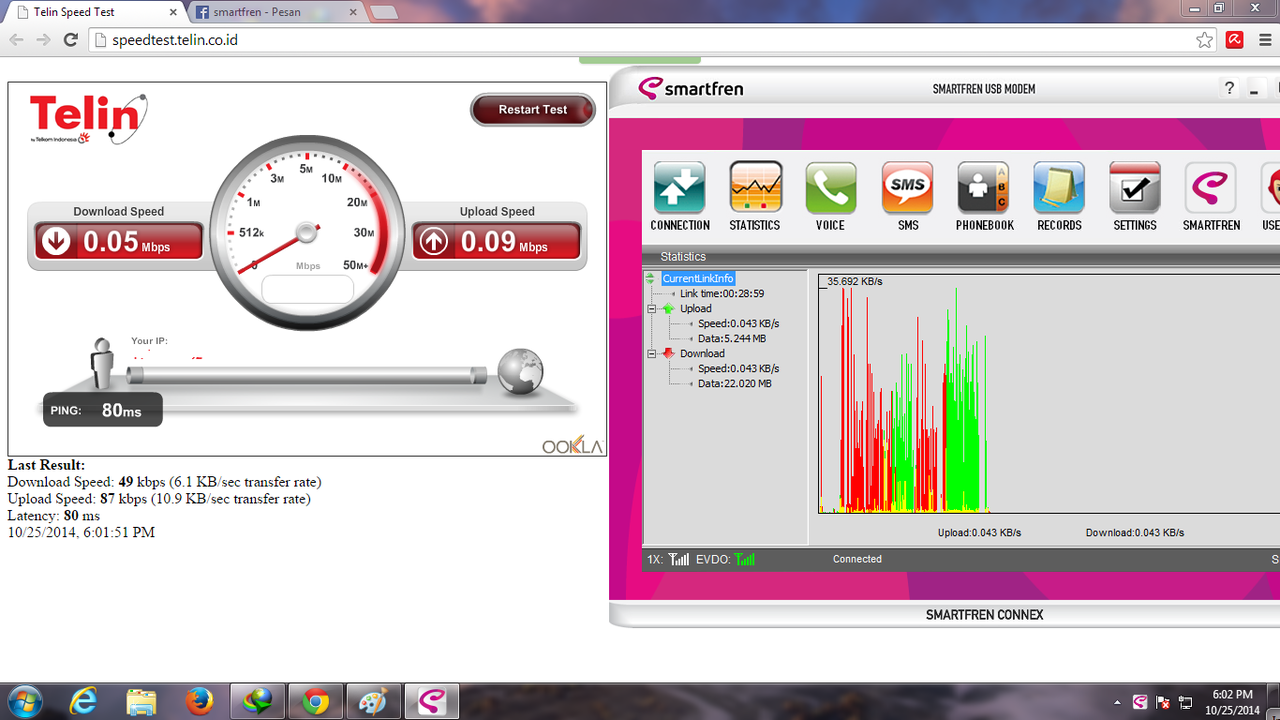Click the Ookla logo
Screen dimensions: 1280x720
pyautogui.click(x=572, y=446)
